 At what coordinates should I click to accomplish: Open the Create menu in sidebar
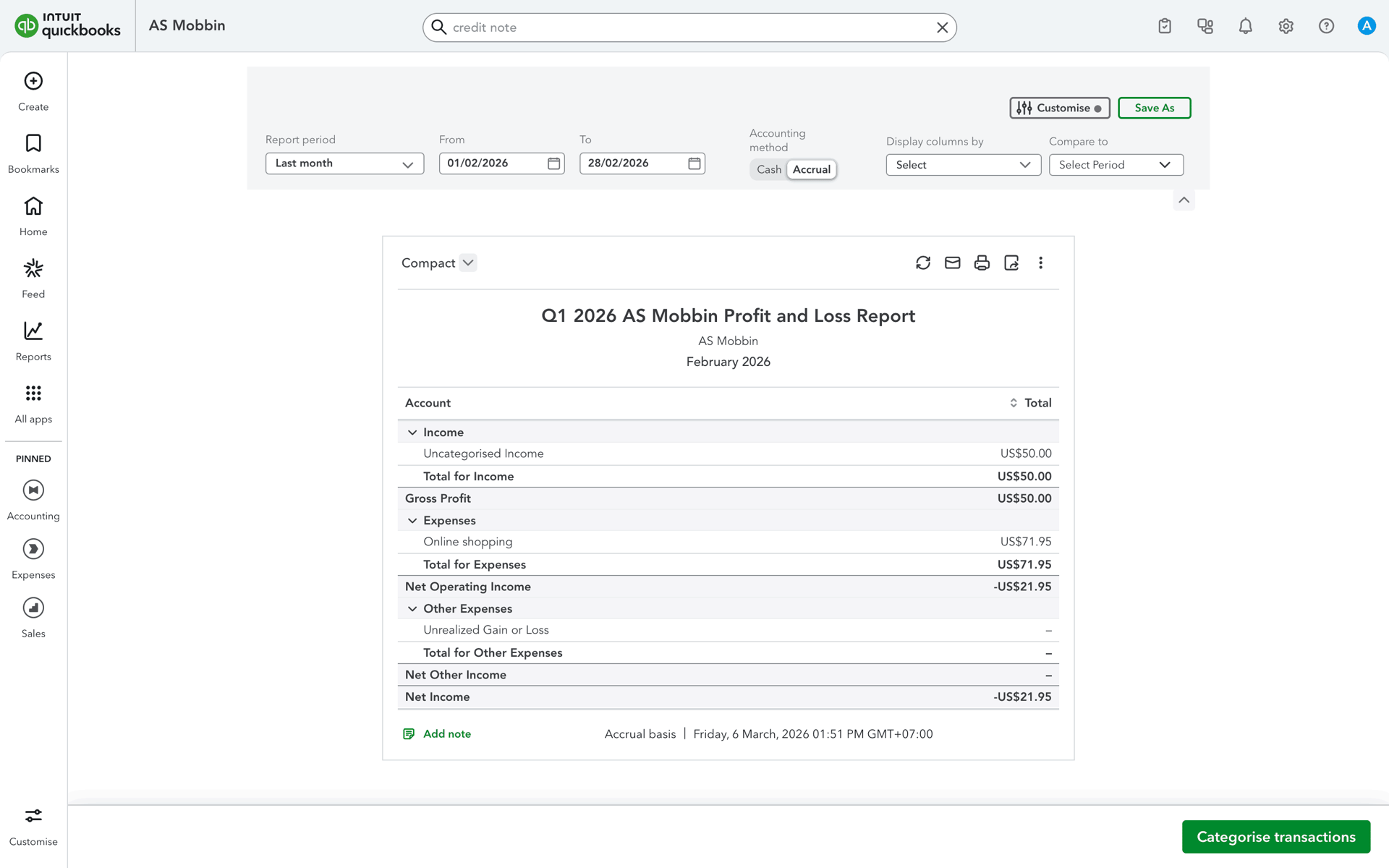33,91
